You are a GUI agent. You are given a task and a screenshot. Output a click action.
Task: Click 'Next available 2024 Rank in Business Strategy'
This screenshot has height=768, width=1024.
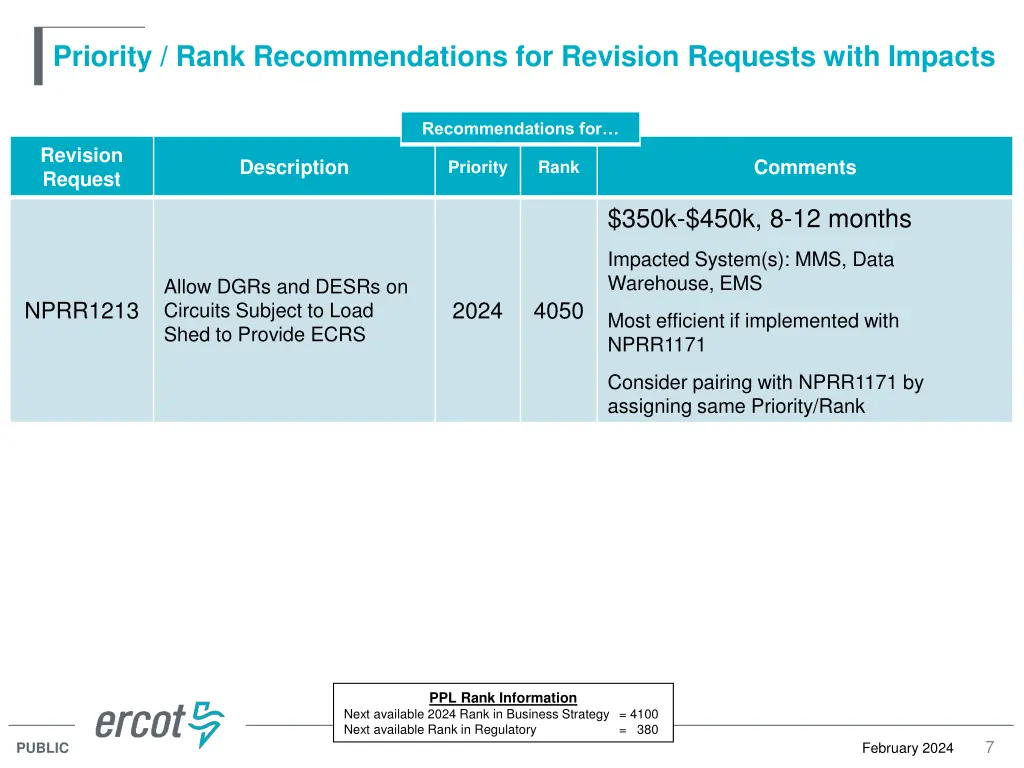pyautogui.click(x=476, y=714)
